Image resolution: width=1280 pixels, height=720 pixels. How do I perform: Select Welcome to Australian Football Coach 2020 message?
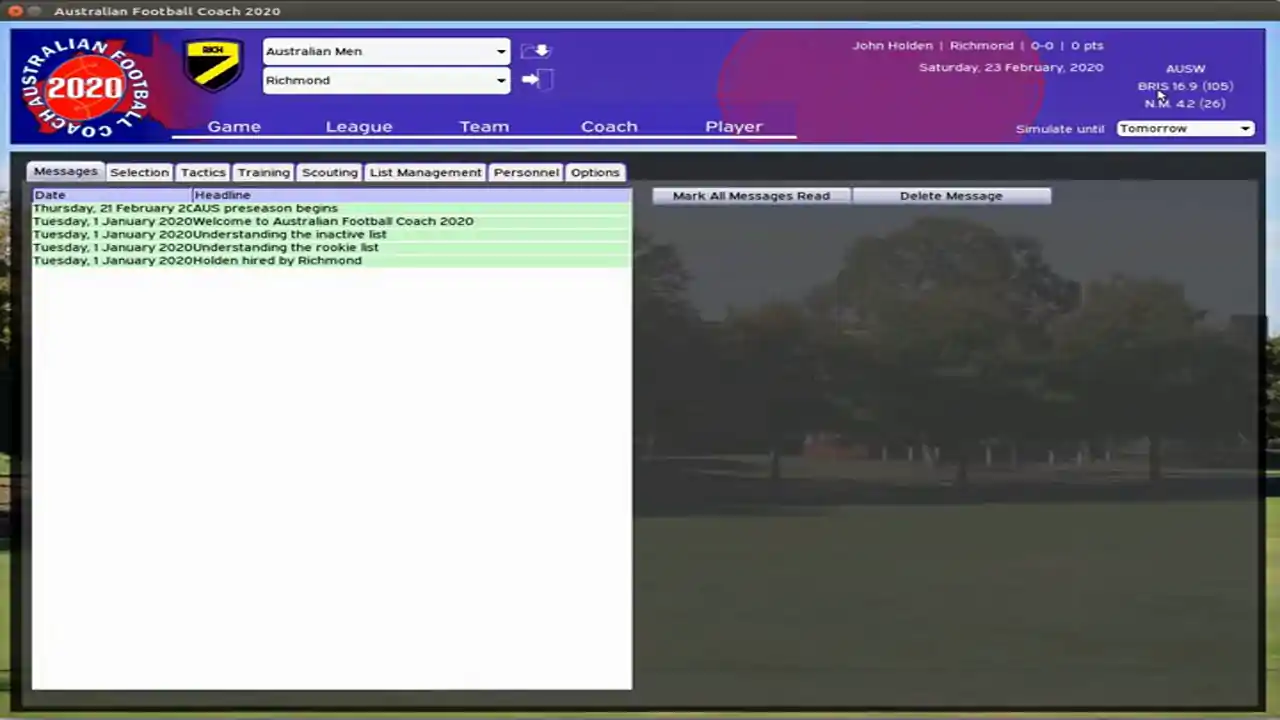tap(331, 221)
